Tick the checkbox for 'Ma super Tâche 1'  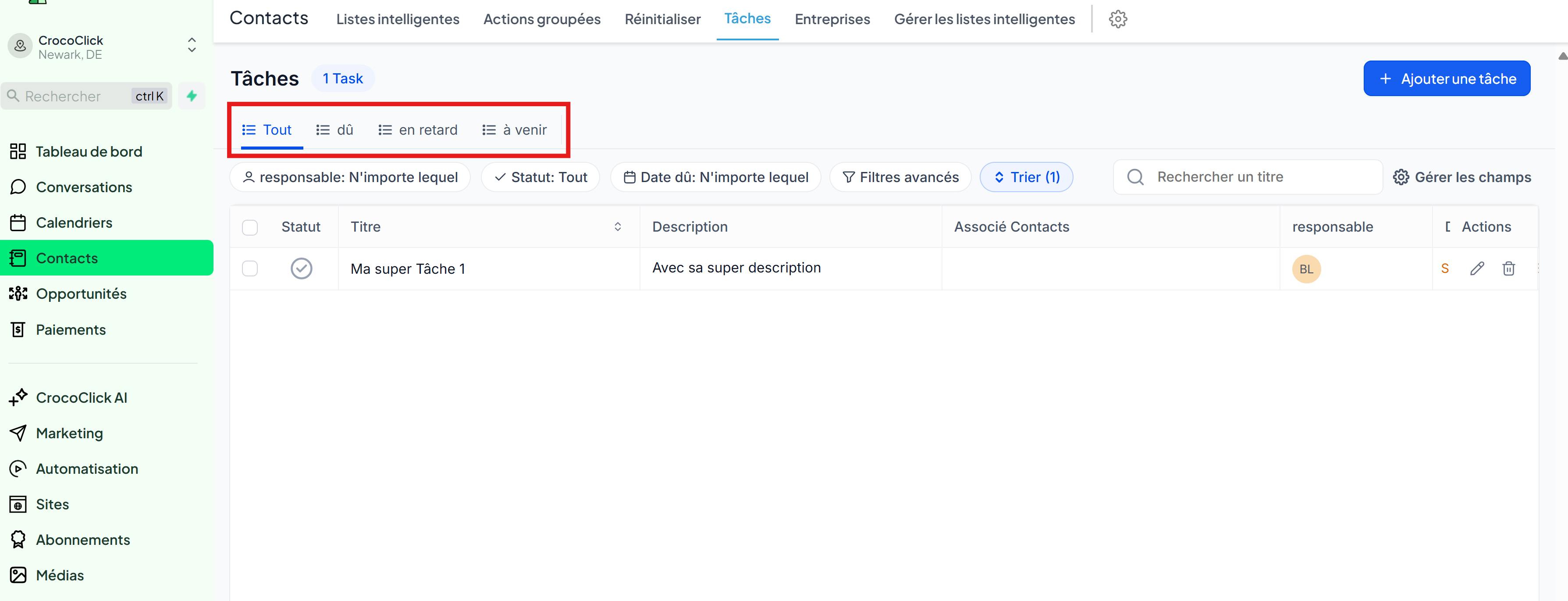249,268
